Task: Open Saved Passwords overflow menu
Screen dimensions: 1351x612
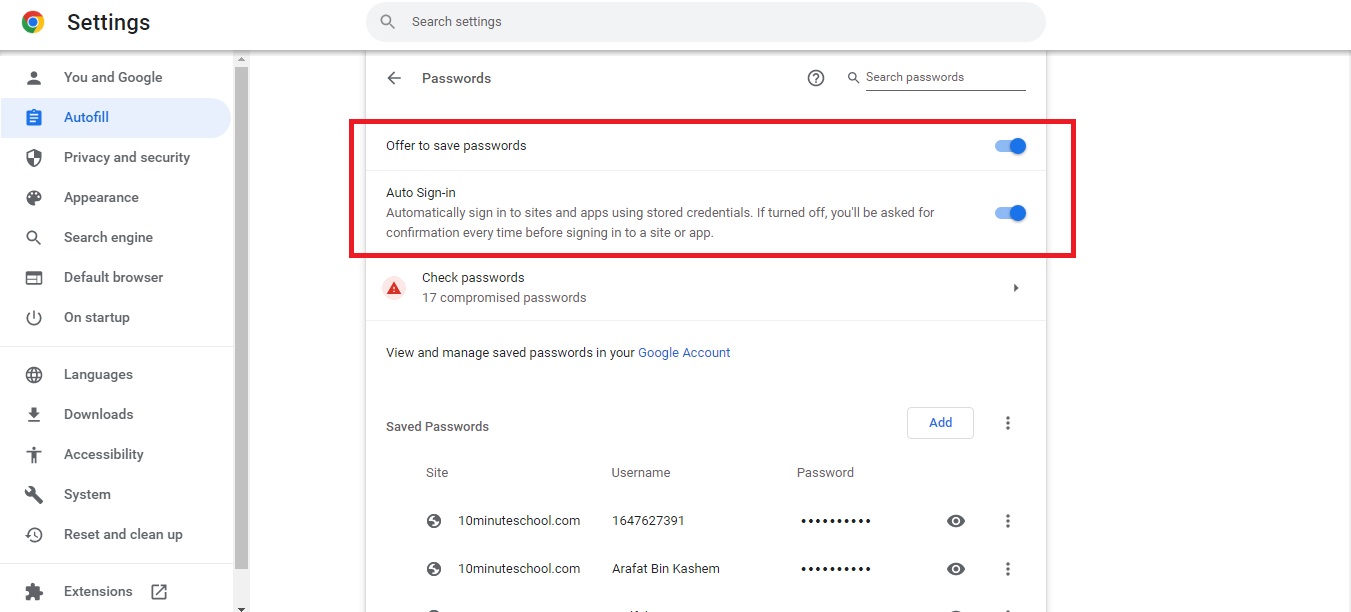Action: click(1007, 423)
